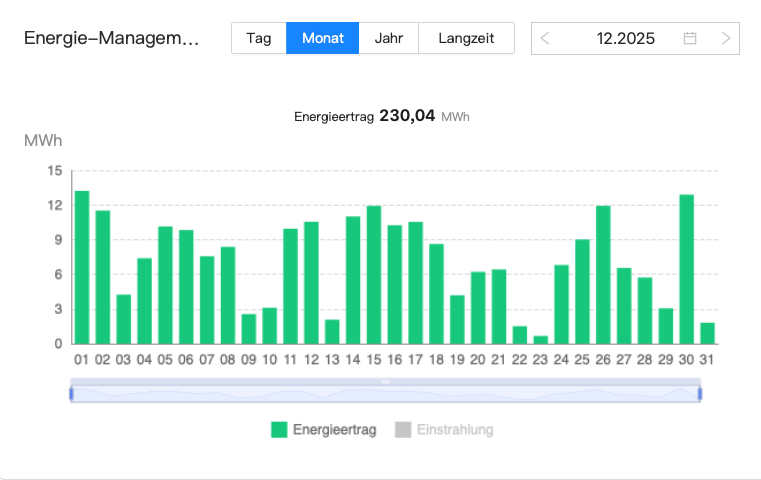
Task: Open the Langzeit view tab
Action: pyautogui.click(x=466, y=39)
